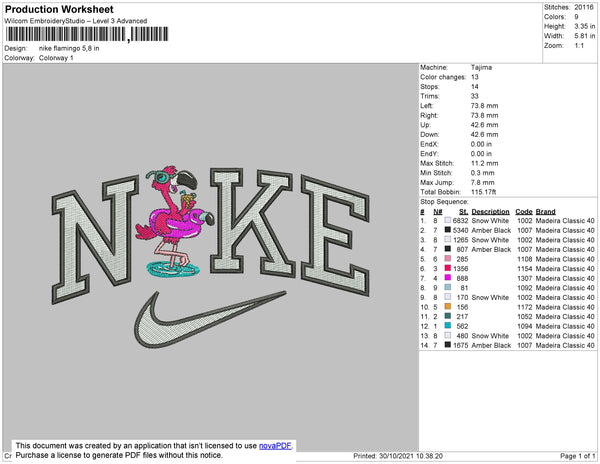Click the trims value '33'

pyautogui.click(x=475, y=96)
